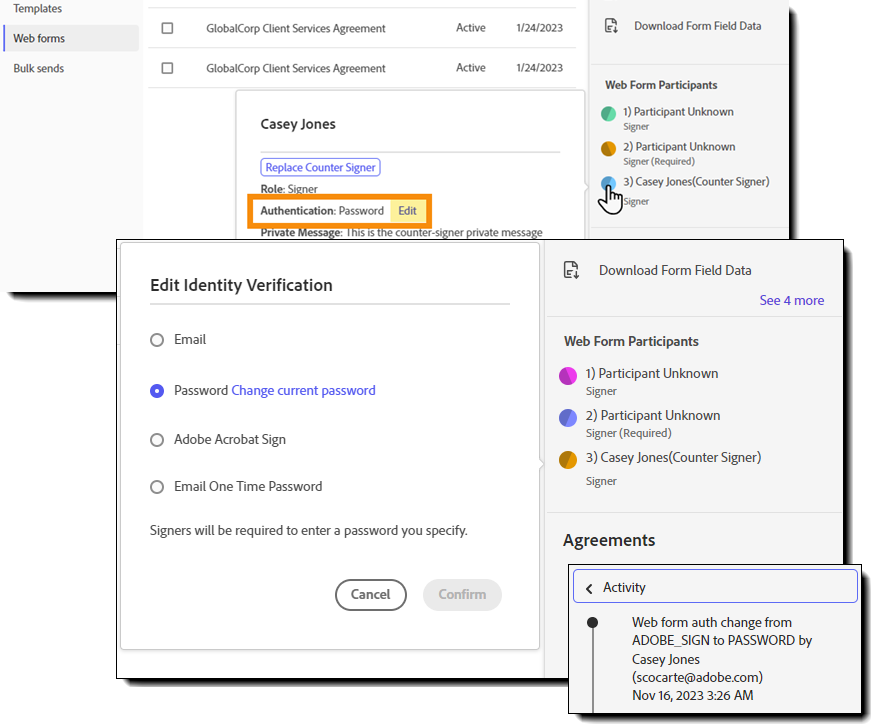
Task: Click the lower Download Form Field Data icon
Action: point(571,269)
